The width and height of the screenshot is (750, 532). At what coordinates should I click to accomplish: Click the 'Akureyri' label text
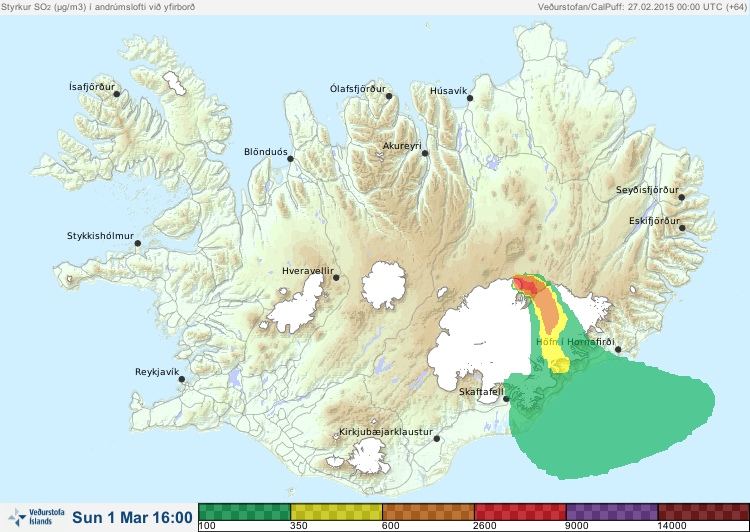click(402, 146)
